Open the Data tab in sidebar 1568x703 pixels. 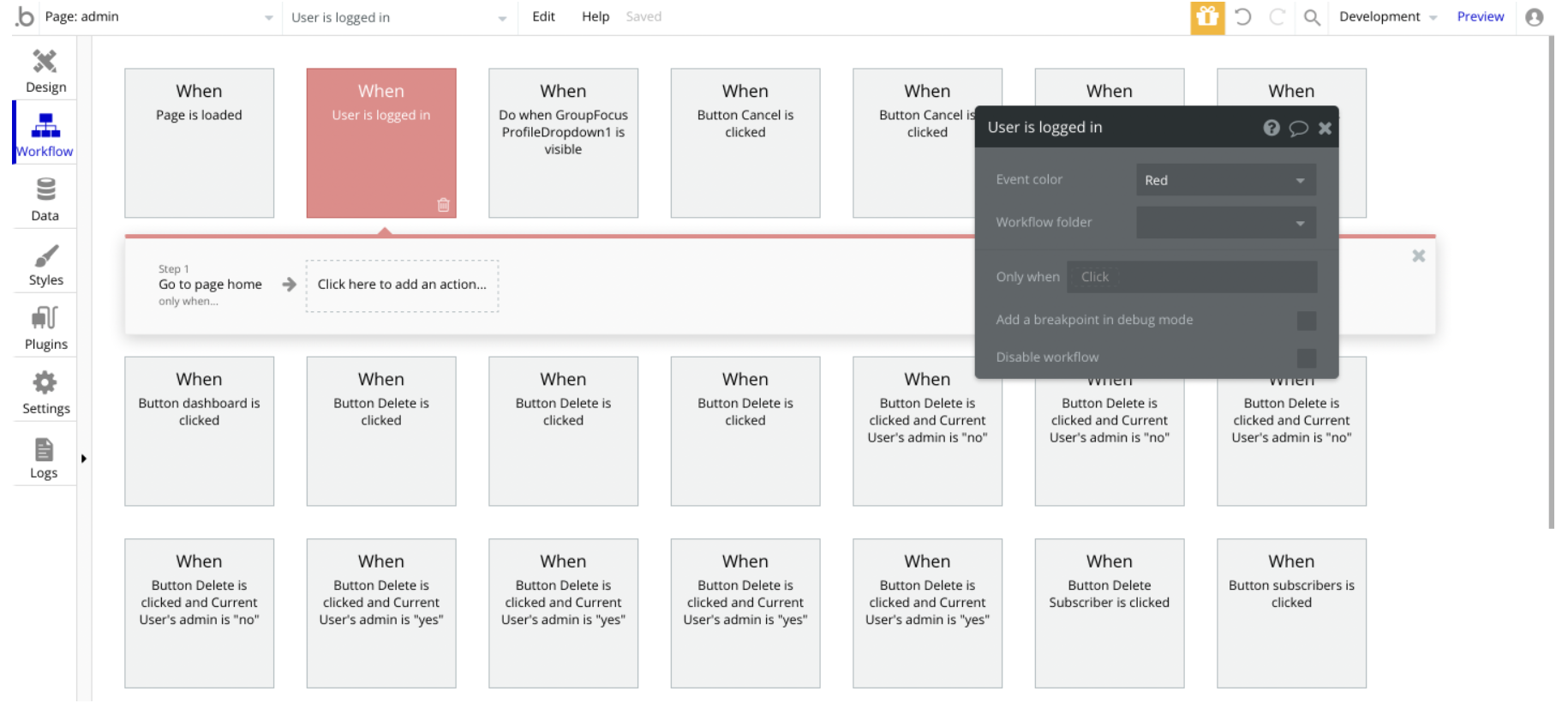pyautogui.click(x=45, y=199)
